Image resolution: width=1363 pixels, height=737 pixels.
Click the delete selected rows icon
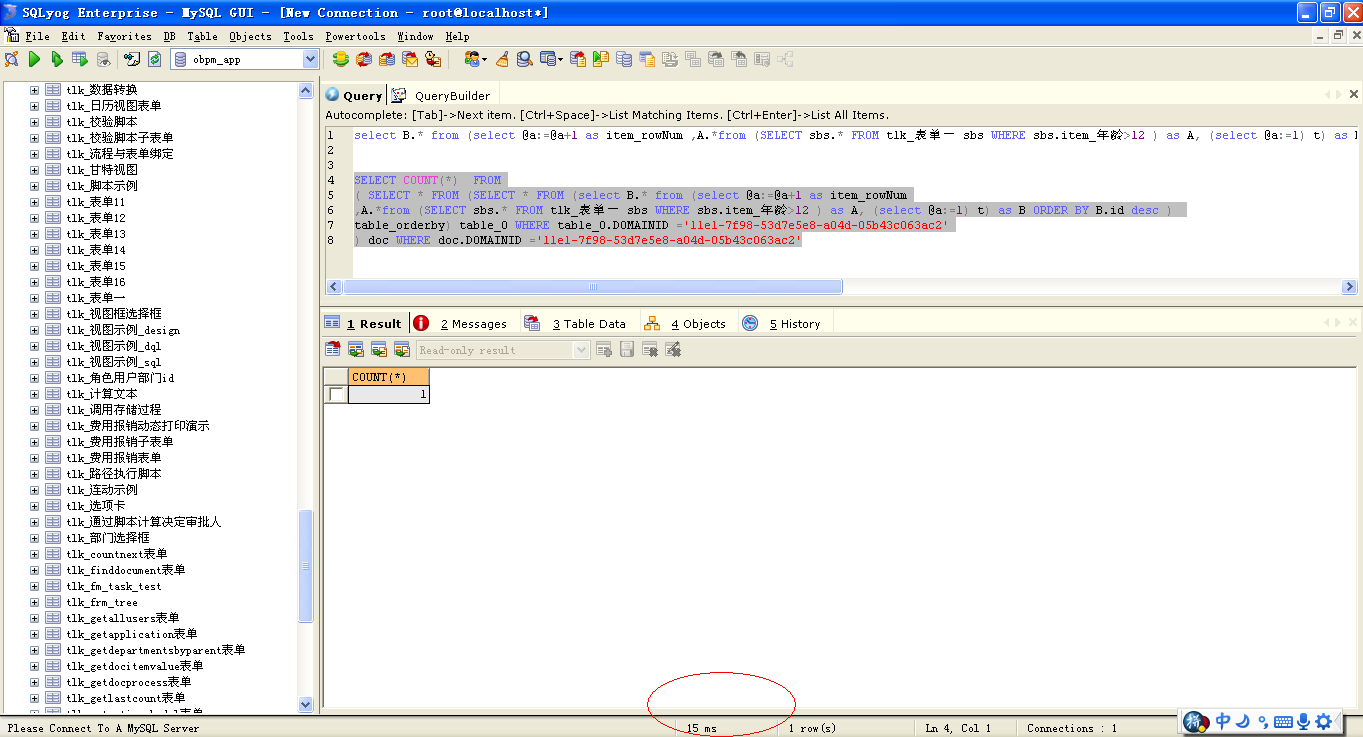point(650,349)
